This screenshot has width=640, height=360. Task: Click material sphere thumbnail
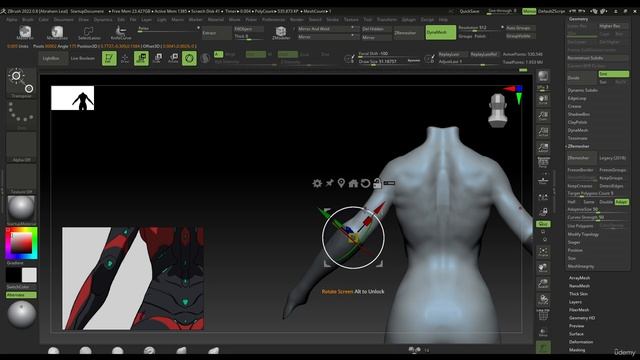[21, 209]
